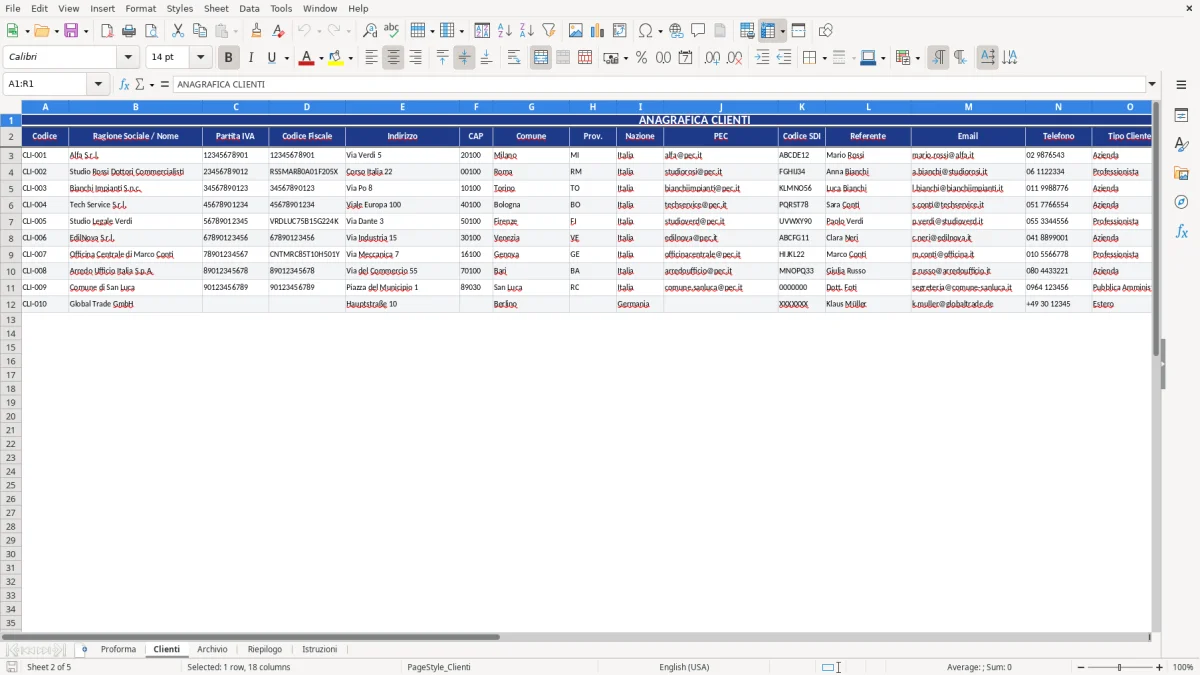The image size is (1200, 675).
Task: Open the sidebar Styles panel
Action: point(1182,145)
